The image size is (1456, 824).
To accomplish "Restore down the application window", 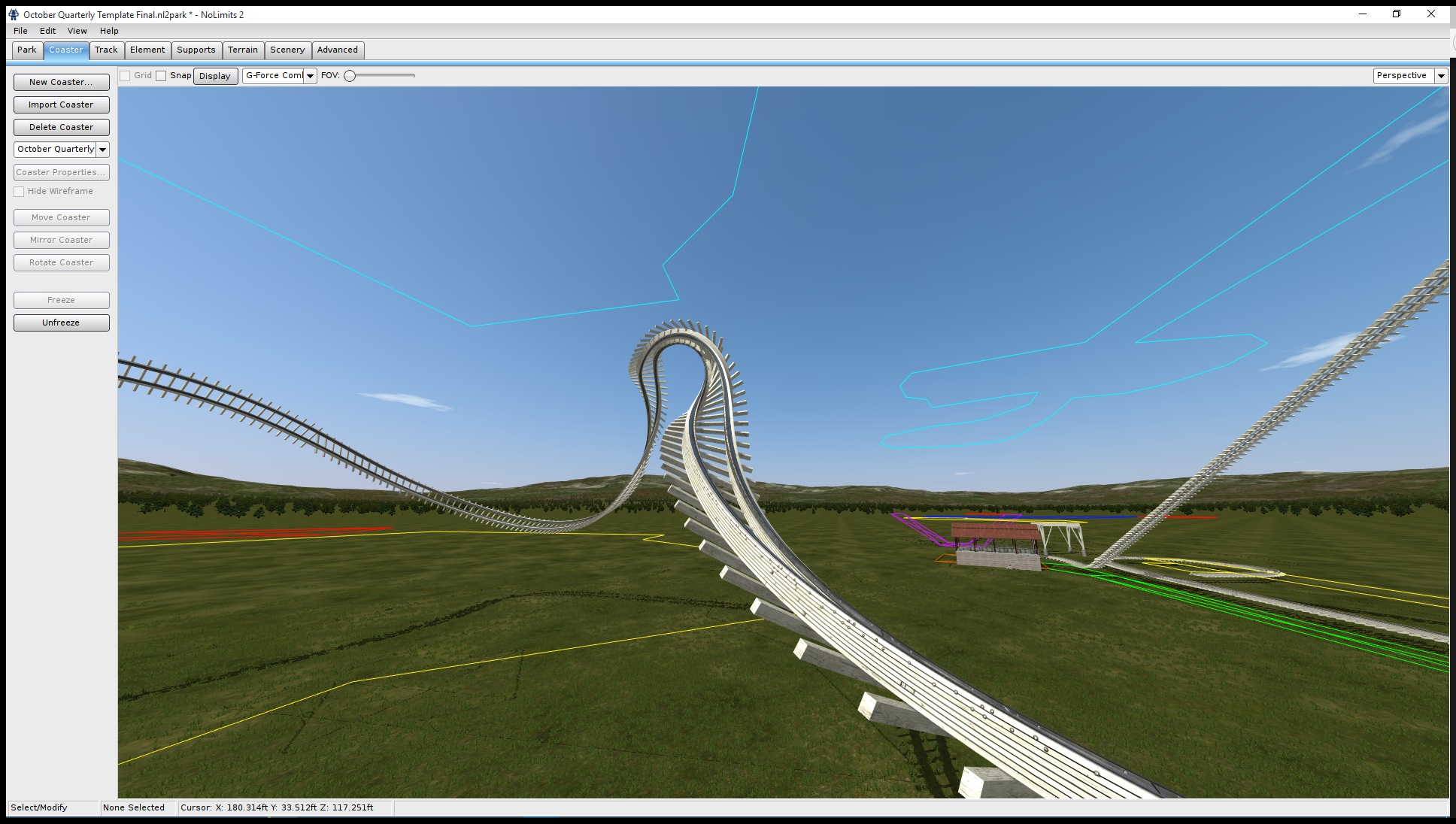I will click(1397, 14).
